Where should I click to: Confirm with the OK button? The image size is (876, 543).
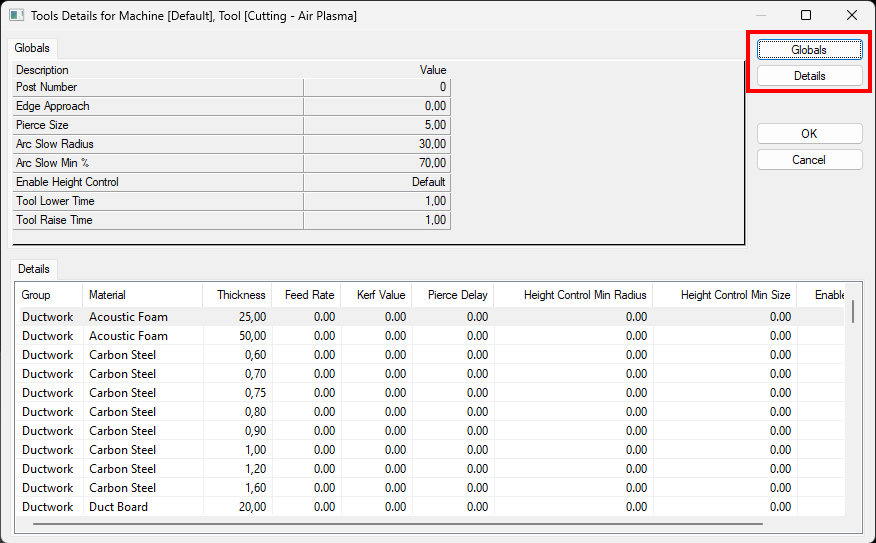click(810, 134)
